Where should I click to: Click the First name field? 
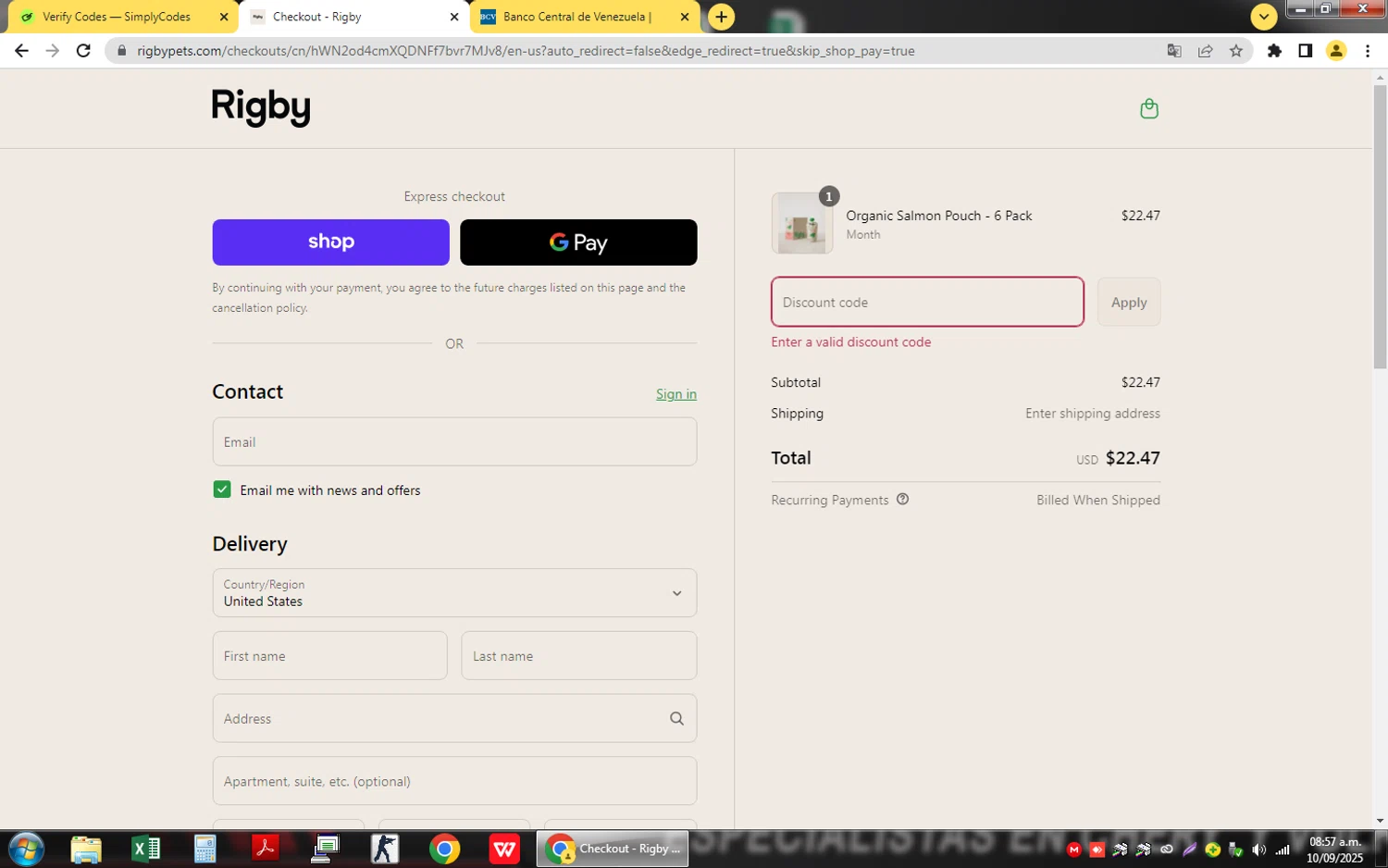point(329,656)
